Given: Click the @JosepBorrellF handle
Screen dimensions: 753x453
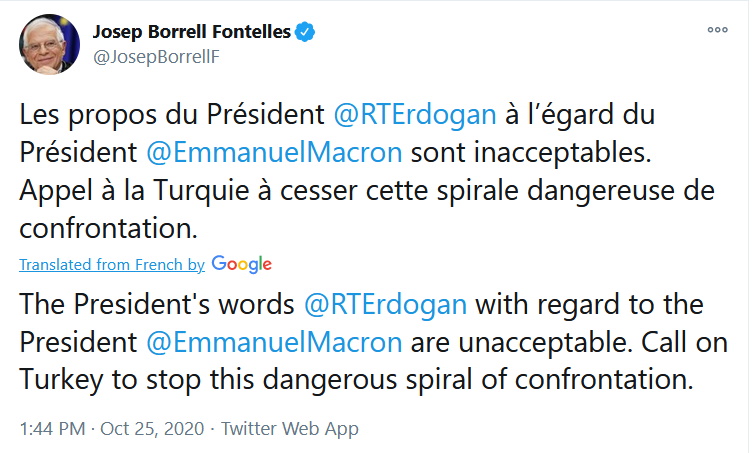Looking at the screenshot, I should tap(156, 56).
